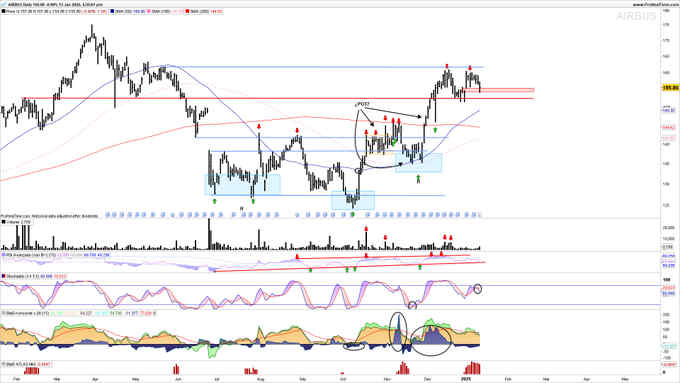Select the ¿POS? text annotation on chart
680x383 pixels.
(x=362, y=105)
